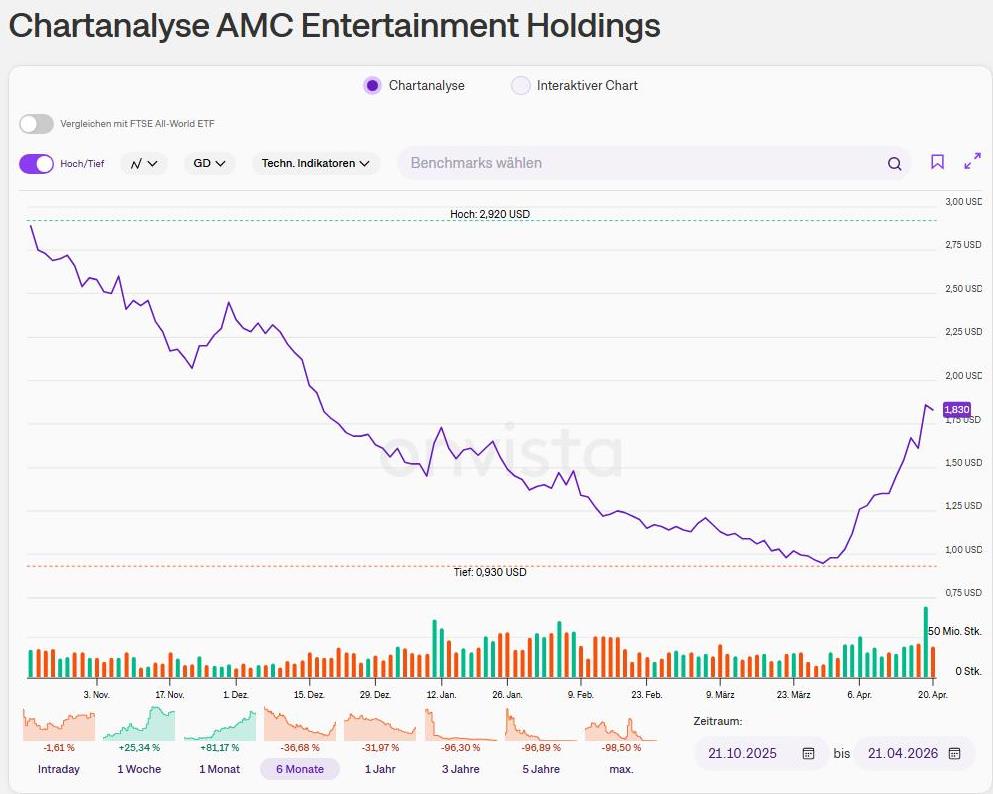Viewport: 993px width, 794px height.
Task: Switch to the Chartanalyse view
Action: 370,86
